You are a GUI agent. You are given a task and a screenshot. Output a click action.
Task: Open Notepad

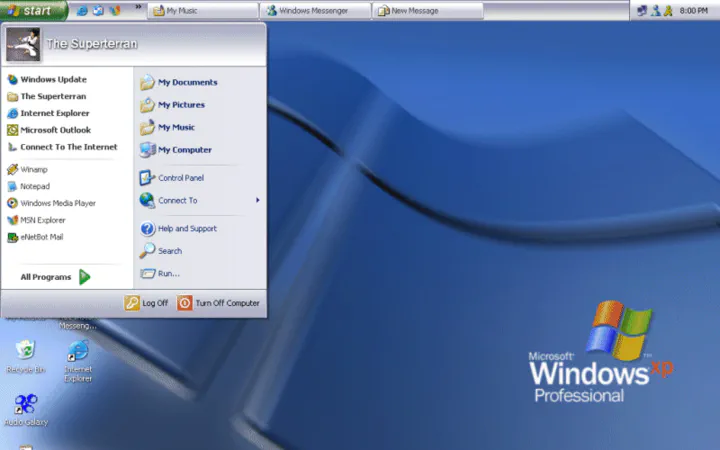28,186
